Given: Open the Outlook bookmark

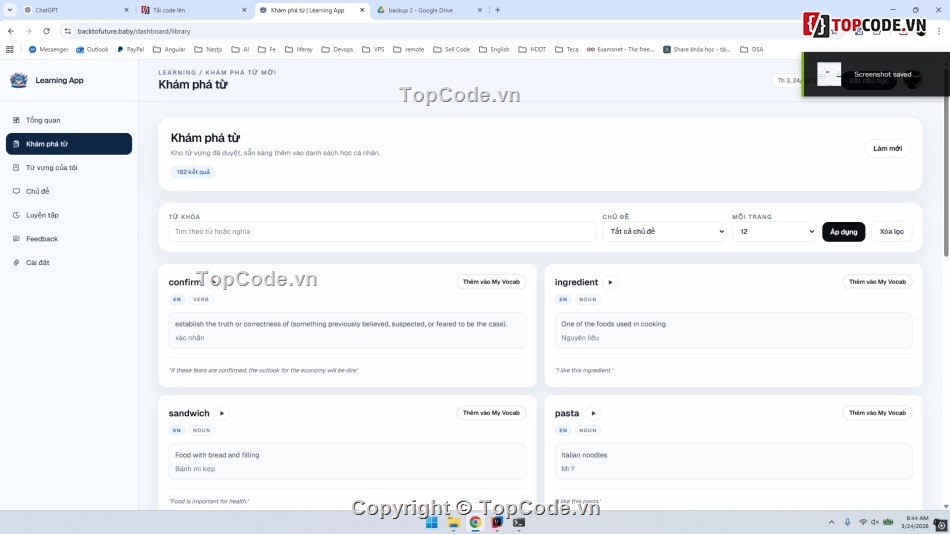Looking at the screenshot, I should [92, 50].
